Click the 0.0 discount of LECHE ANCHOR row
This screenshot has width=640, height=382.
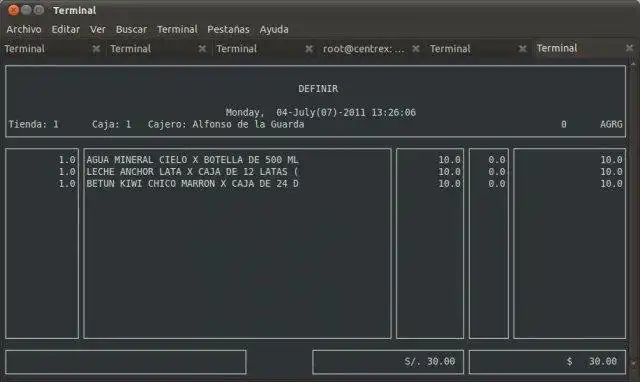pos(497,171)
